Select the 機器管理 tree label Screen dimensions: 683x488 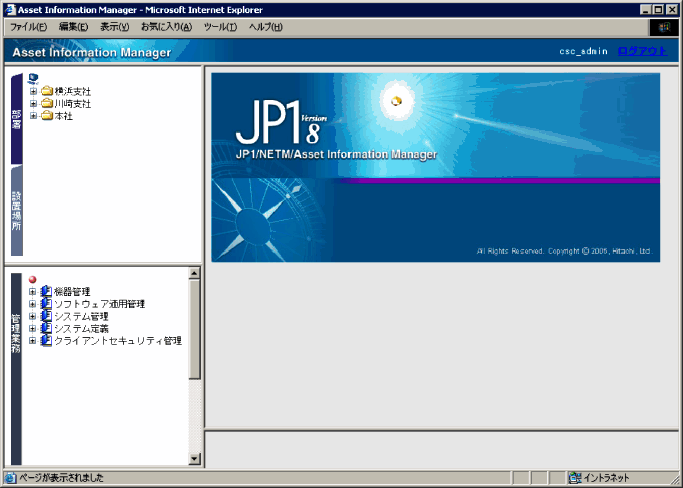click(72, 291)
